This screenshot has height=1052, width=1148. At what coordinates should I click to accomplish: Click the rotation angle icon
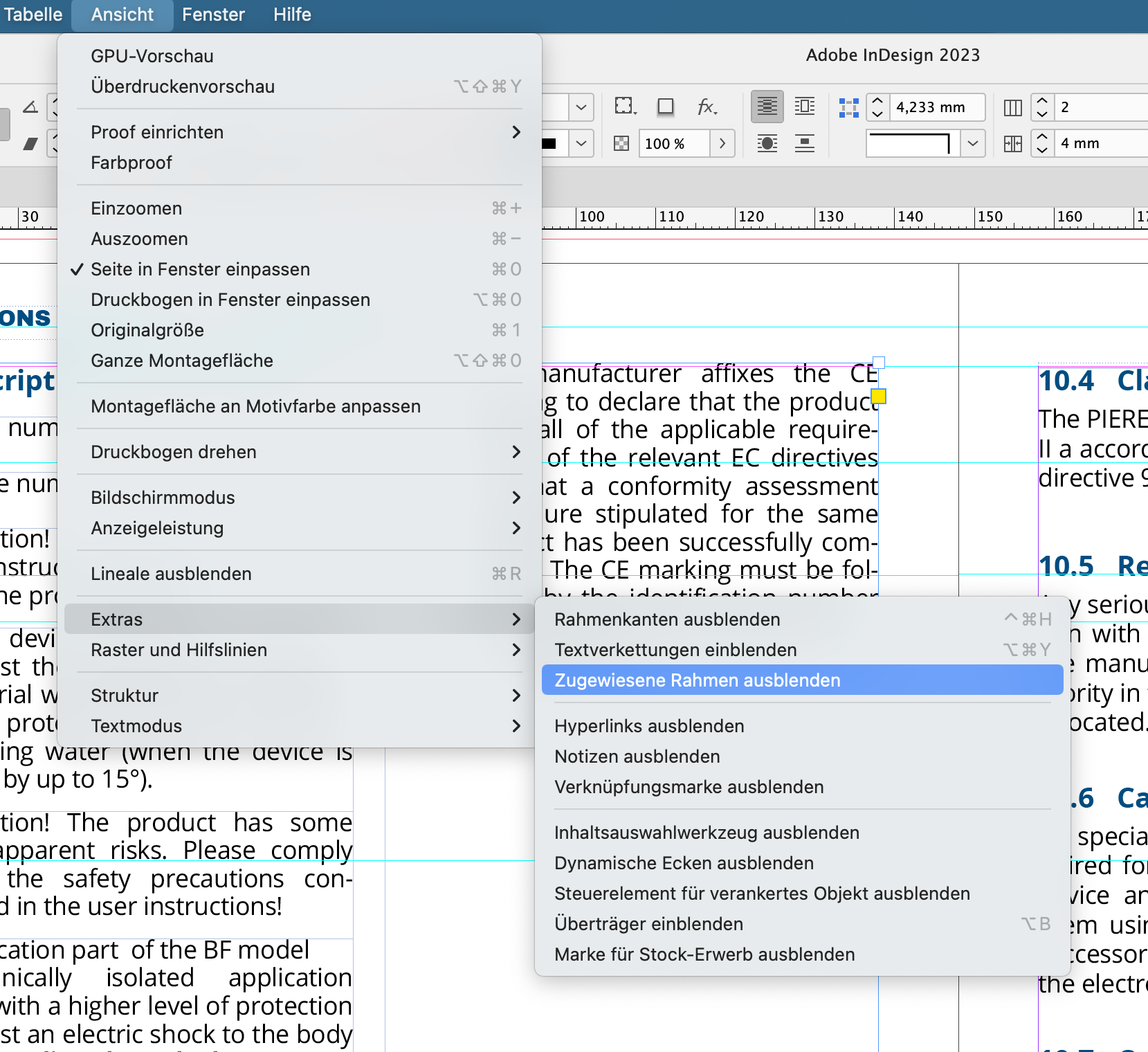(30, 107)
